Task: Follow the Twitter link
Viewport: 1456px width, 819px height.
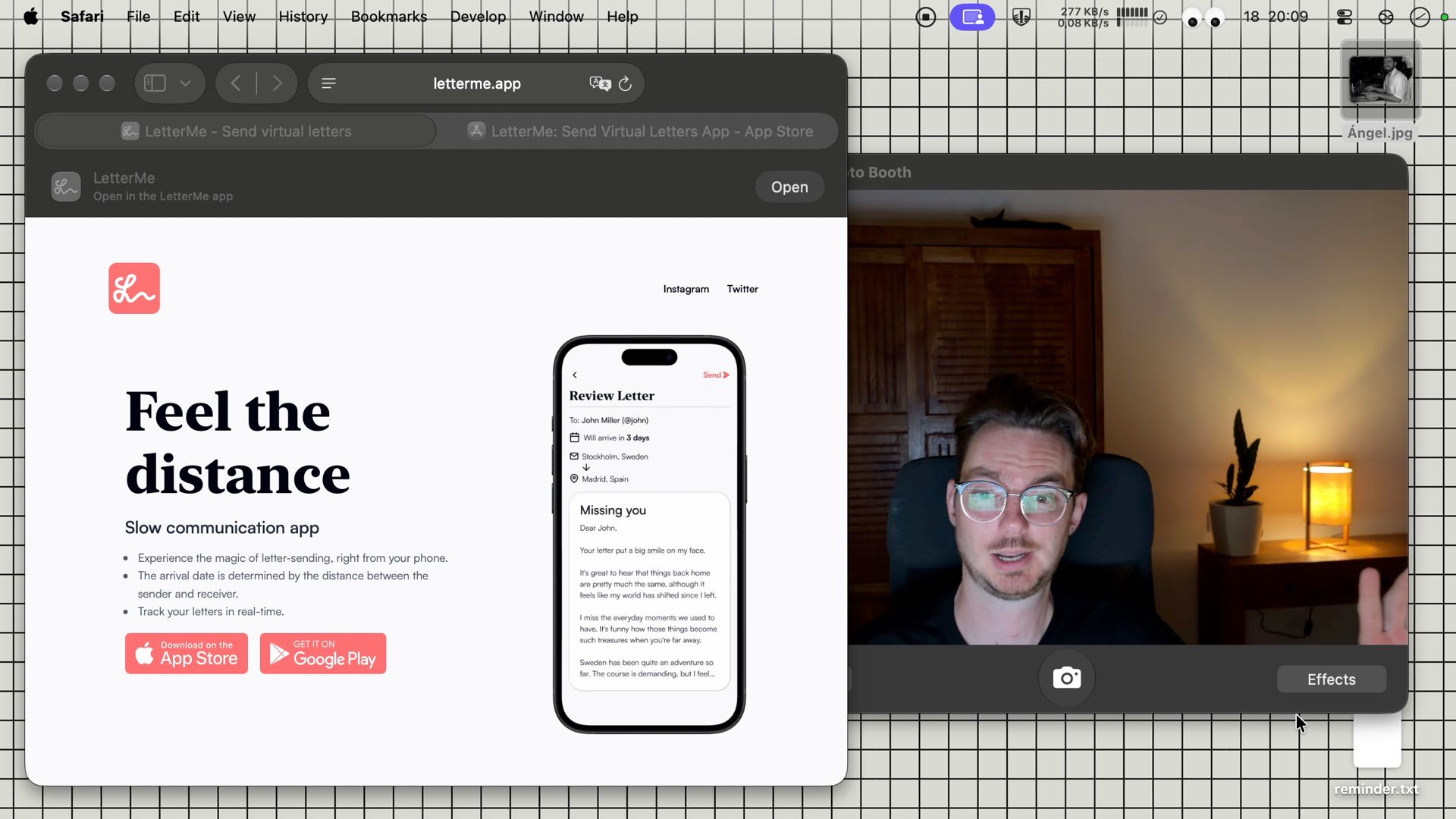Action: point(742,289)
